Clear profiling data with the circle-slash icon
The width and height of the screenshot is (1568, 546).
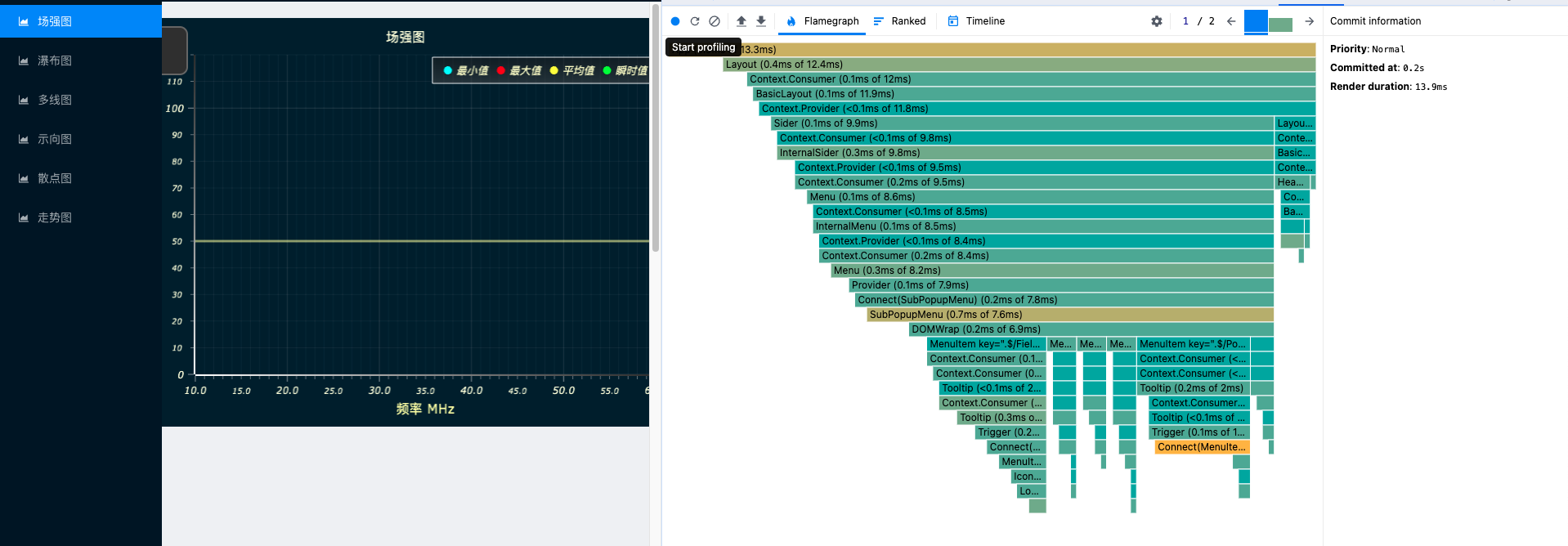[715, 21]
